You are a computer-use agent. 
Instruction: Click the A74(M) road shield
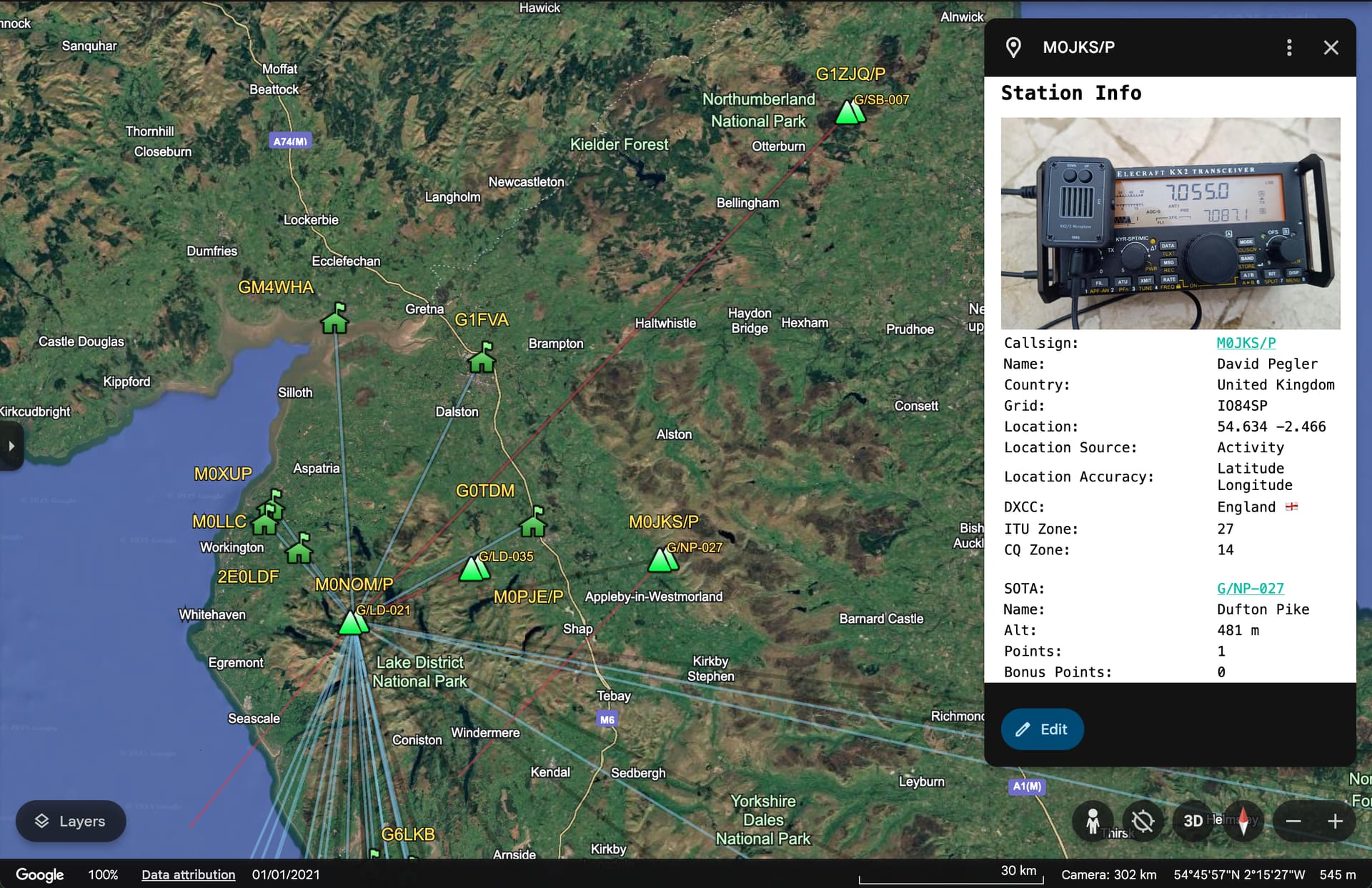pos(290,141)
